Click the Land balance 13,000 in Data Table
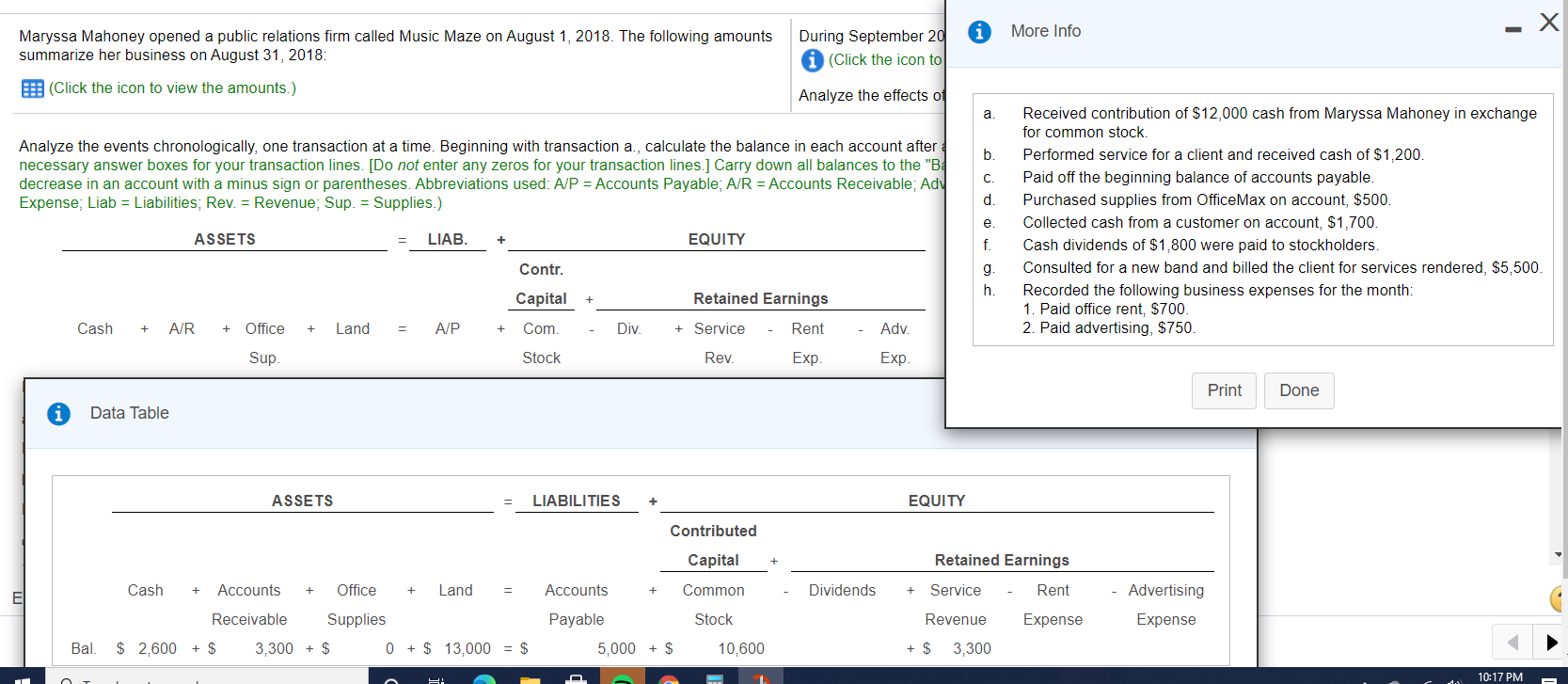1568x684 pixels. pyautogui.click(x=467, y=648)
